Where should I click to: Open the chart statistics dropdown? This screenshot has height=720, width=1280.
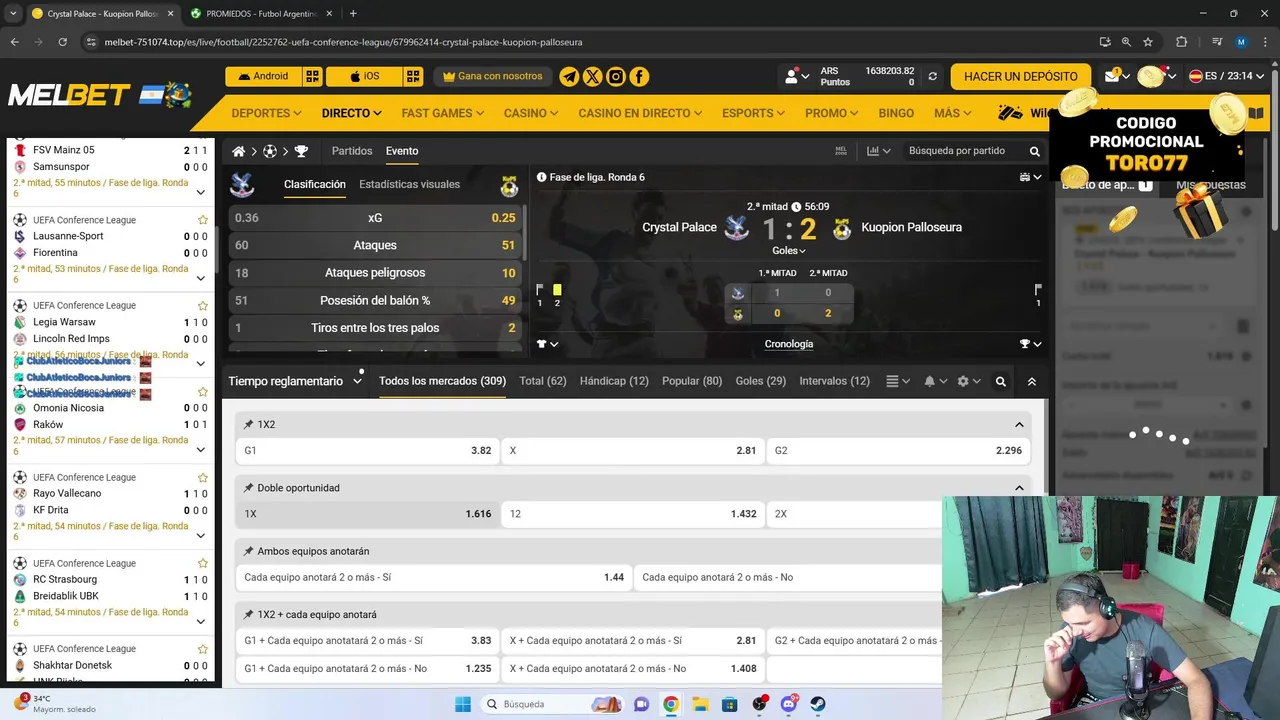pos(879,151)
